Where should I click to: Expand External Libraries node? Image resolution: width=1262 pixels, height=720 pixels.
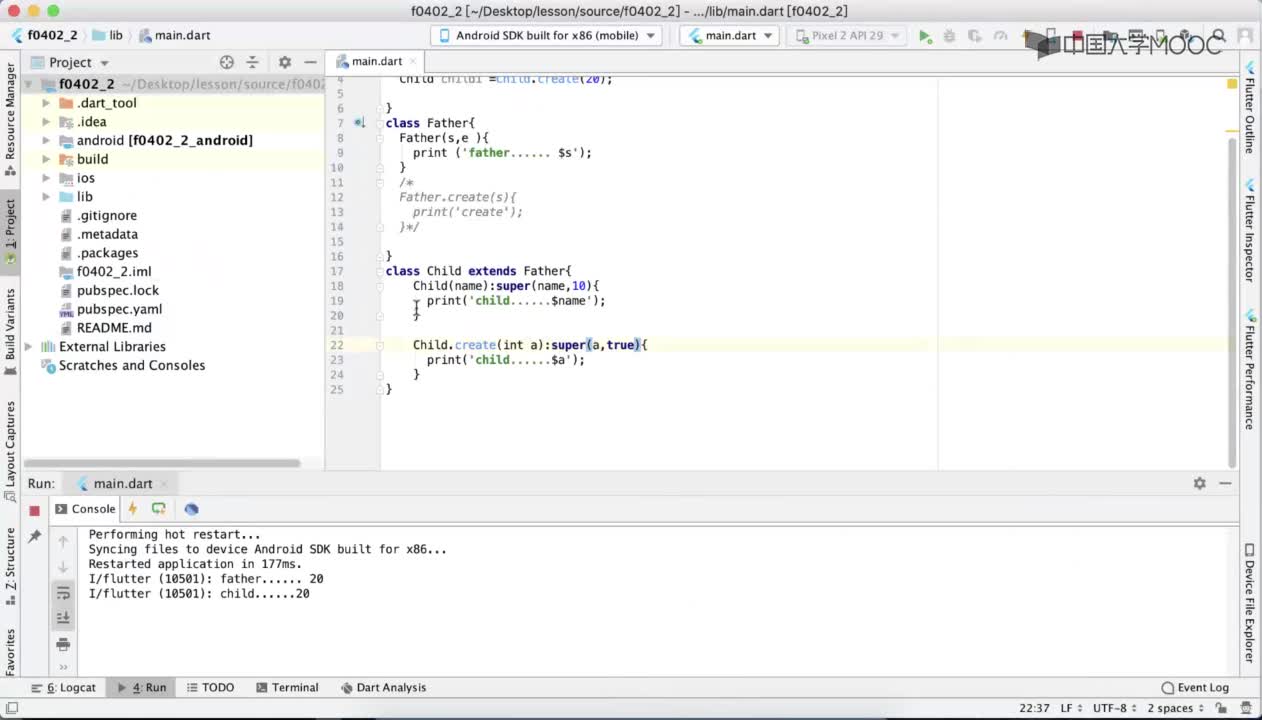point(28,347)
